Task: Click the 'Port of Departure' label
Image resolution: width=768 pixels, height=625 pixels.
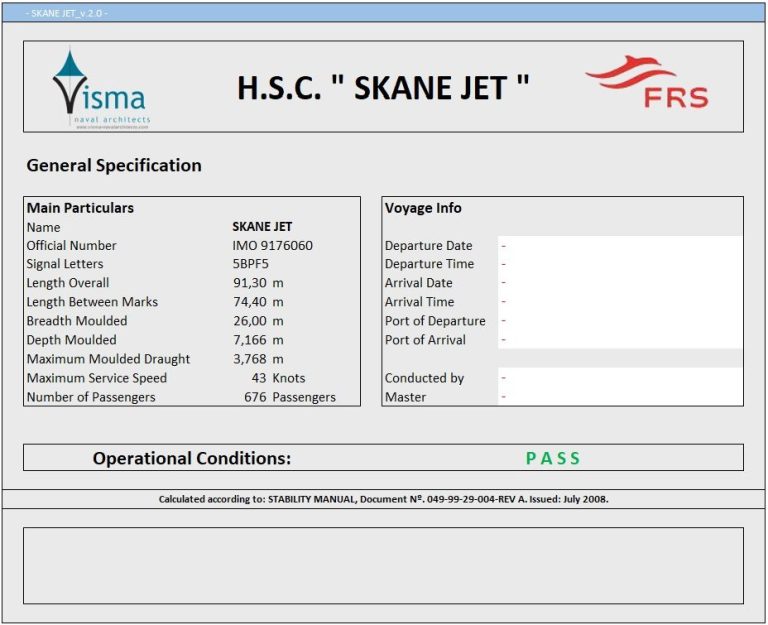Action: tap(435, 321)
